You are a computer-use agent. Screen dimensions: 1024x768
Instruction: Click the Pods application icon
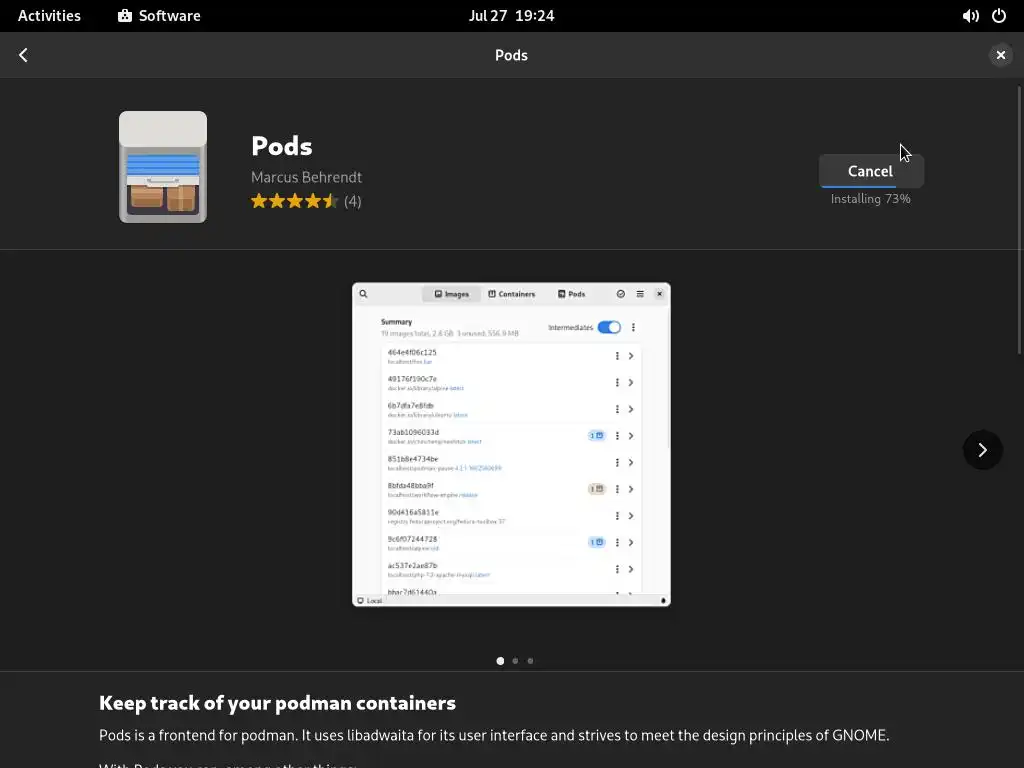click(x=163, y=167)
